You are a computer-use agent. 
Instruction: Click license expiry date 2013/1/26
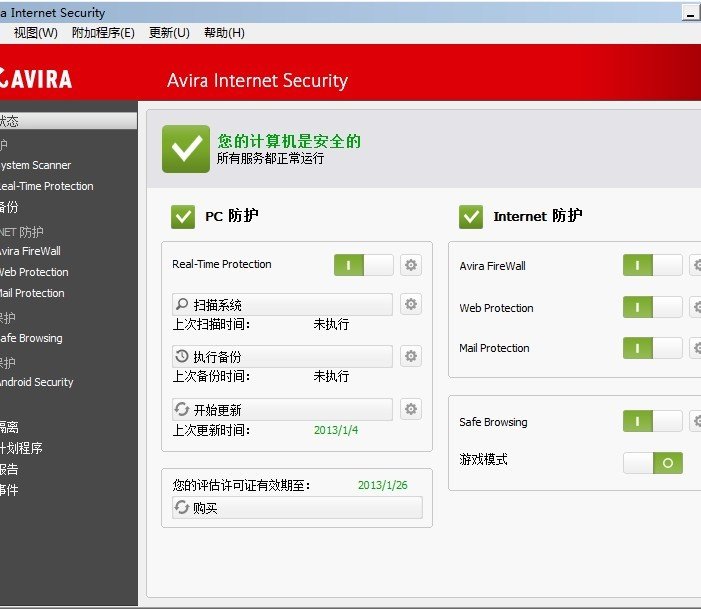click(383, 485)
